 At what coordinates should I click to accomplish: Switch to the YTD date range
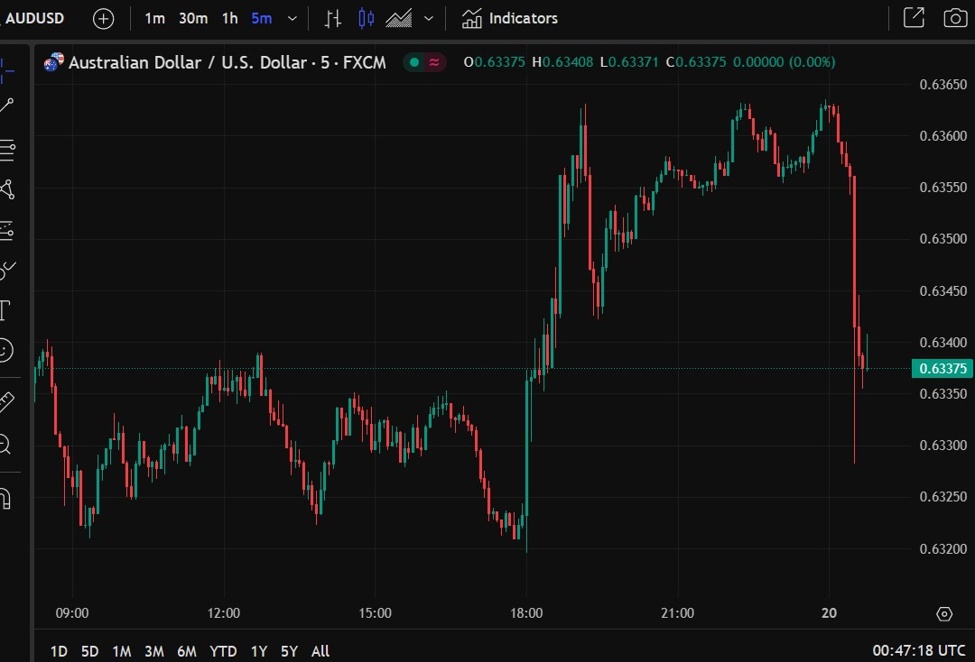pyautogui.click(x=223, y=651)
